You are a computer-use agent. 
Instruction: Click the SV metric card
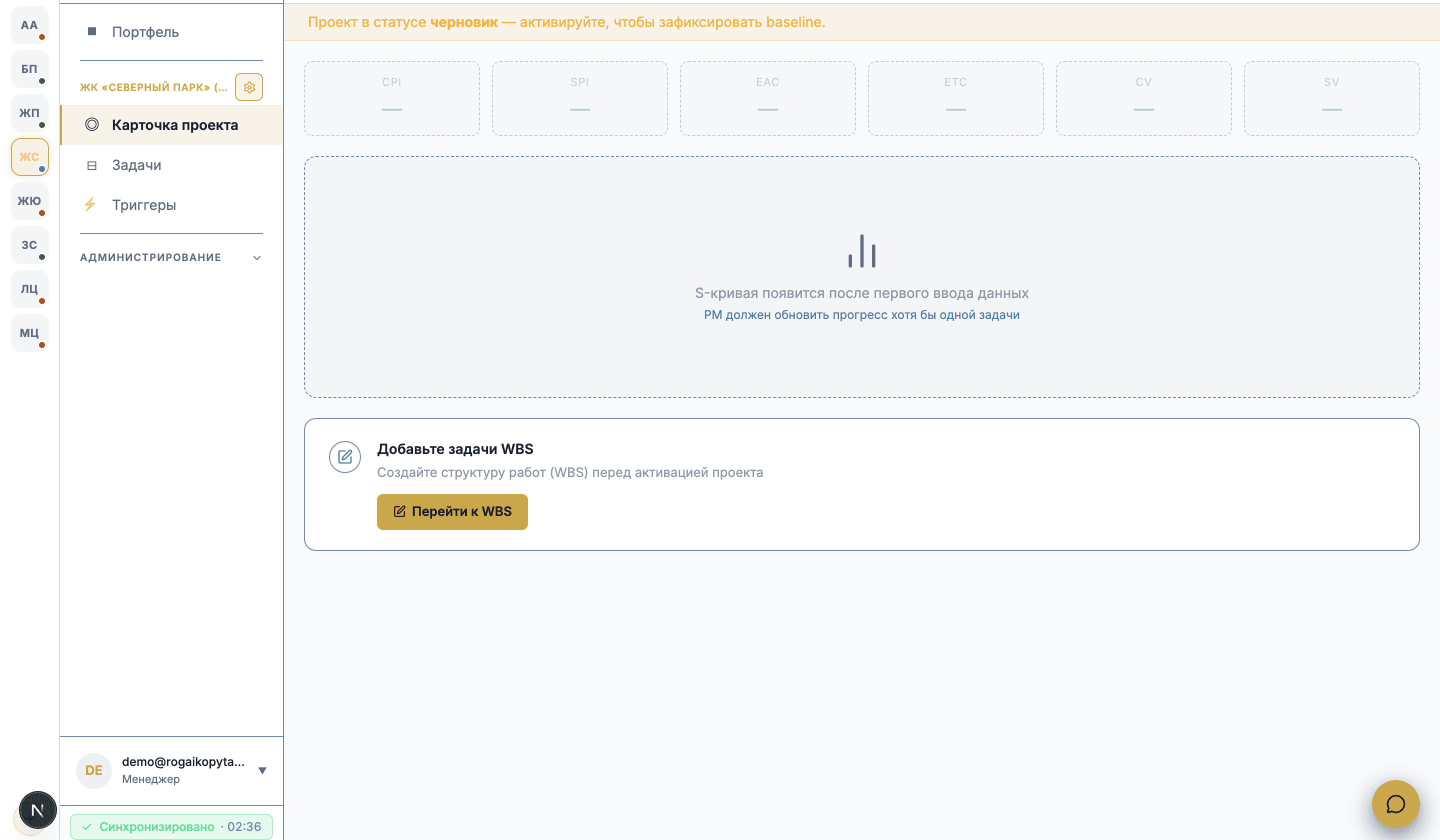coord(1332,99)
